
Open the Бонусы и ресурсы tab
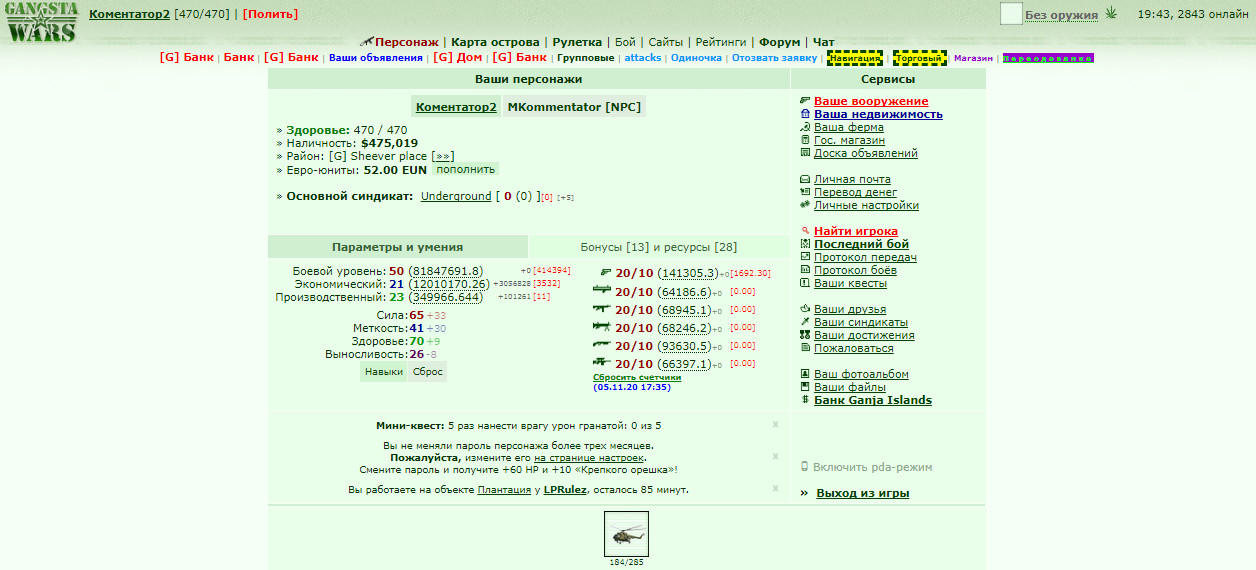[659, 247]
